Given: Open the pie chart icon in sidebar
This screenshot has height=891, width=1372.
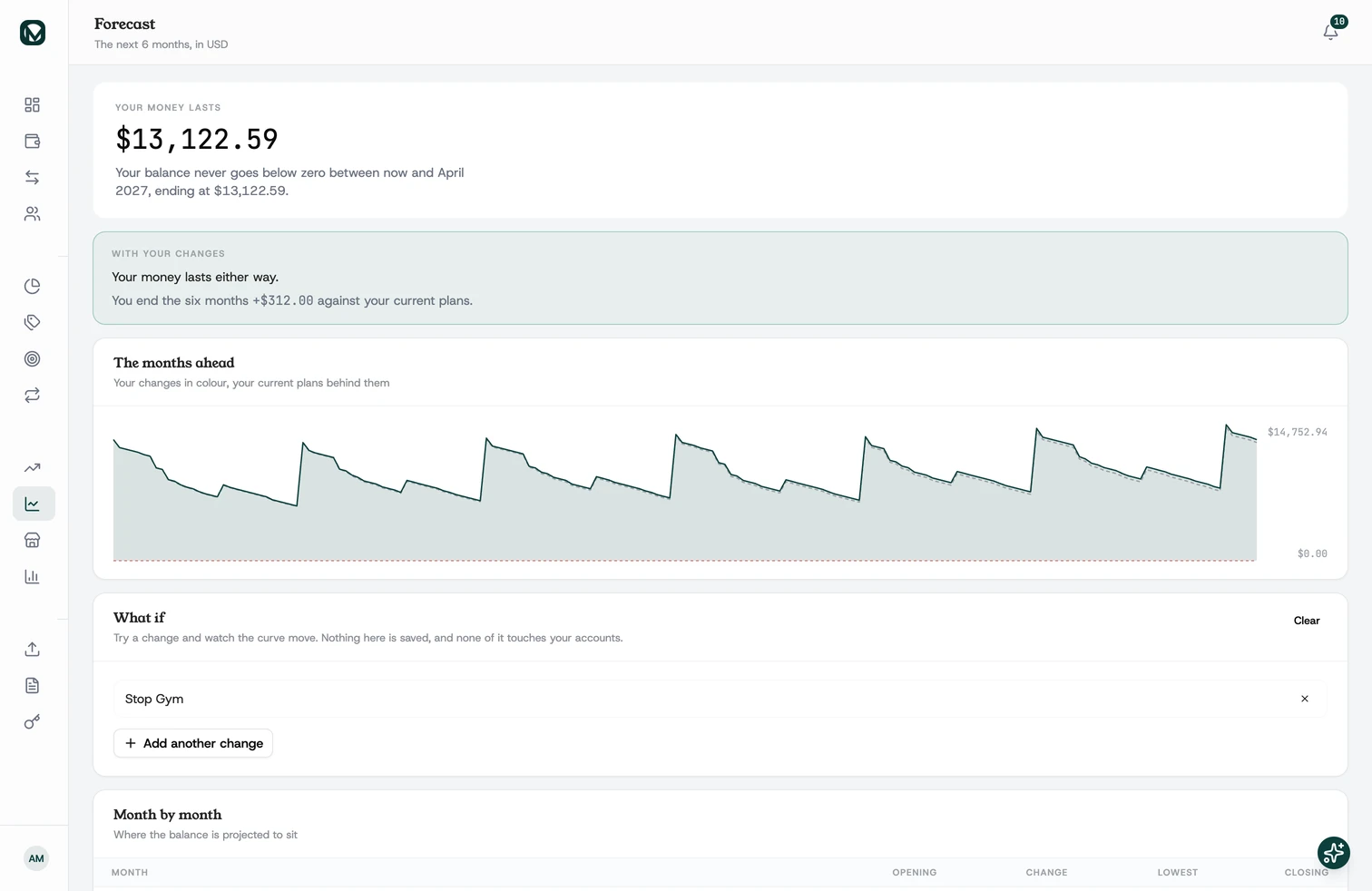Looking at the screenshot, I should tap(33, 287).
